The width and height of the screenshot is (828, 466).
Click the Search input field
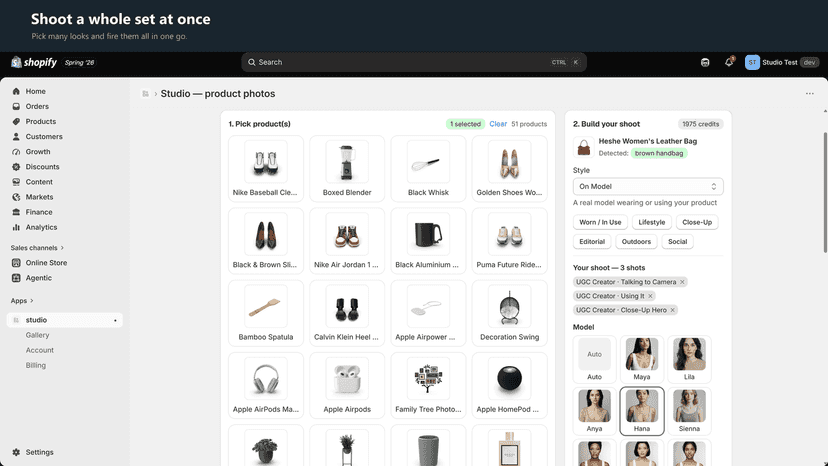(x=414, y=62)
